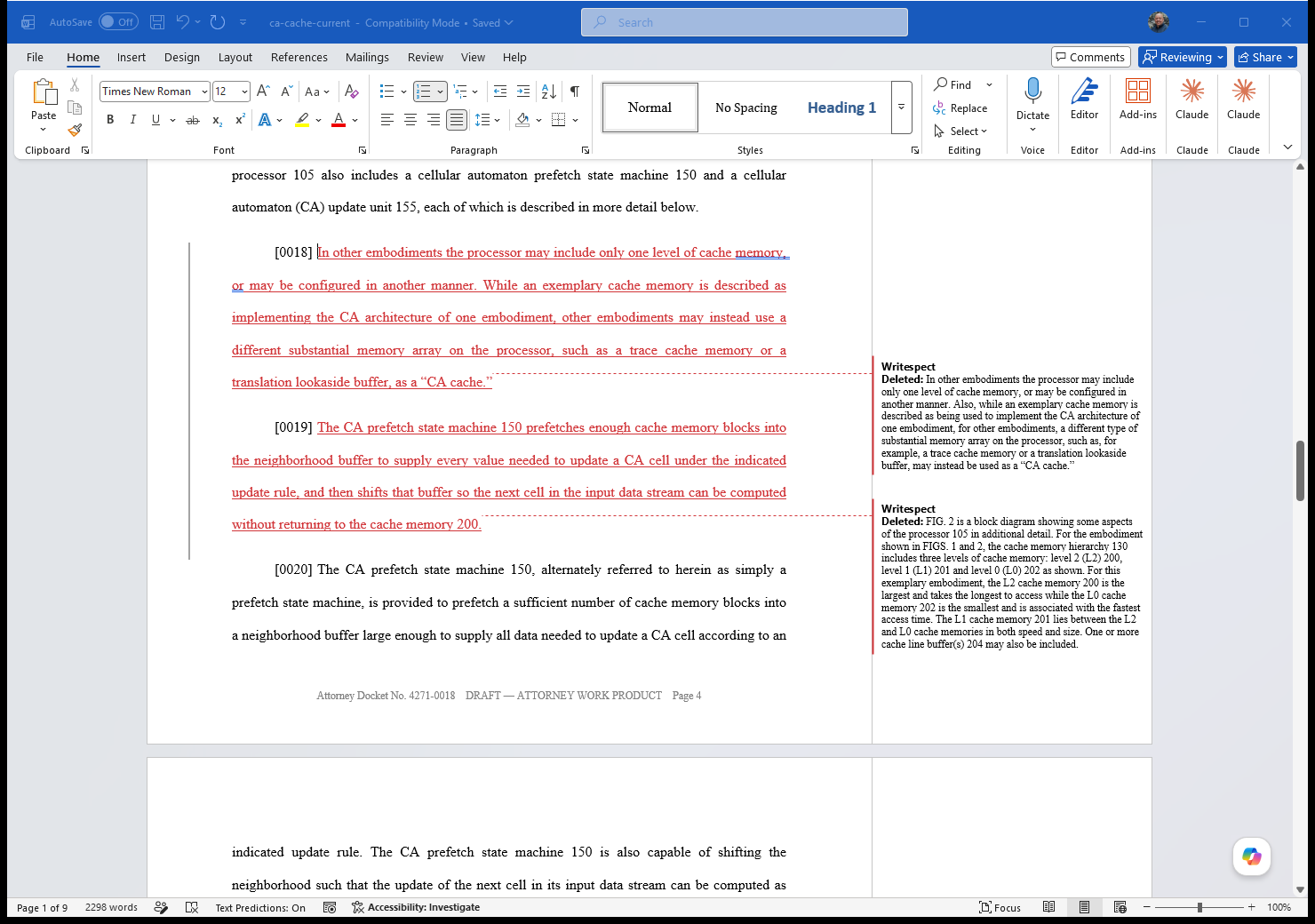Decrease paragraph indent
This screenshot has width=1315, height=924.
pyautogui.click(x=500, y=92)
